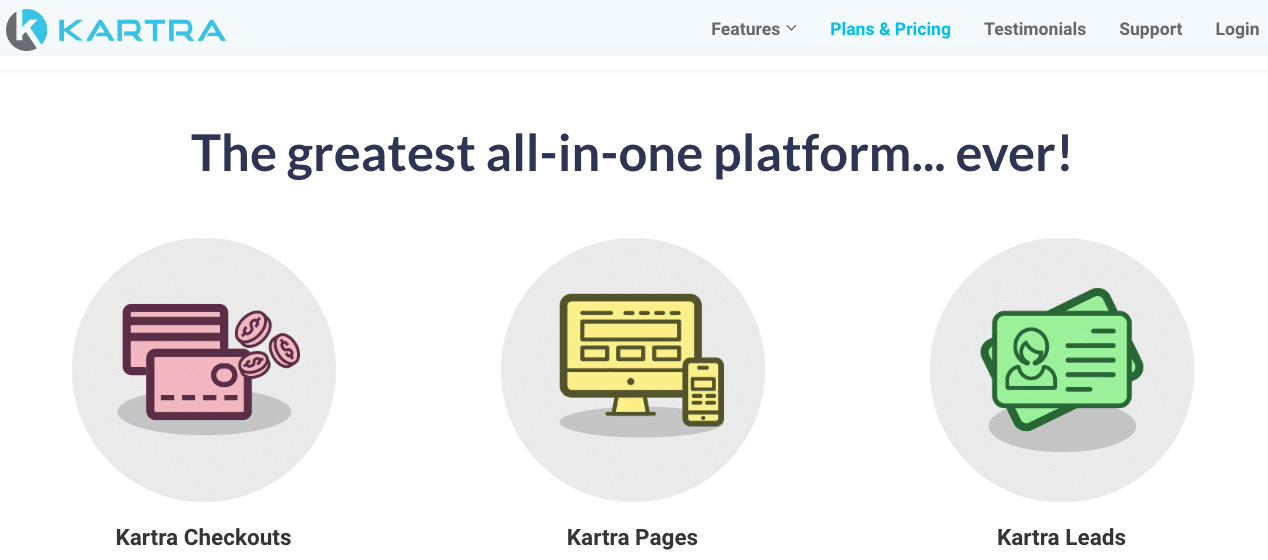The width and height of the screenshot is (1268, 560).
Task: Click the Kartra logo in the header
Action: pos(116,29)
